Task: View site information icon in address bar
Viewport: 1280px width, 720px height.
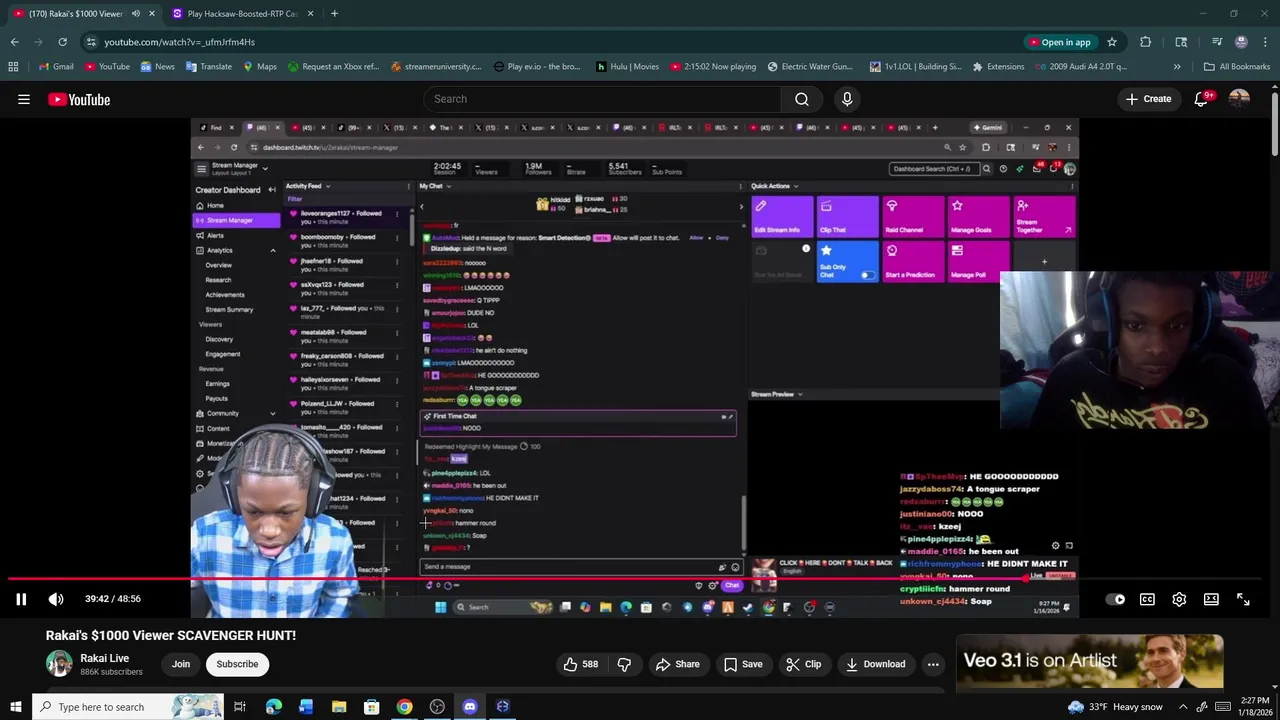Action: click(91, 42)
